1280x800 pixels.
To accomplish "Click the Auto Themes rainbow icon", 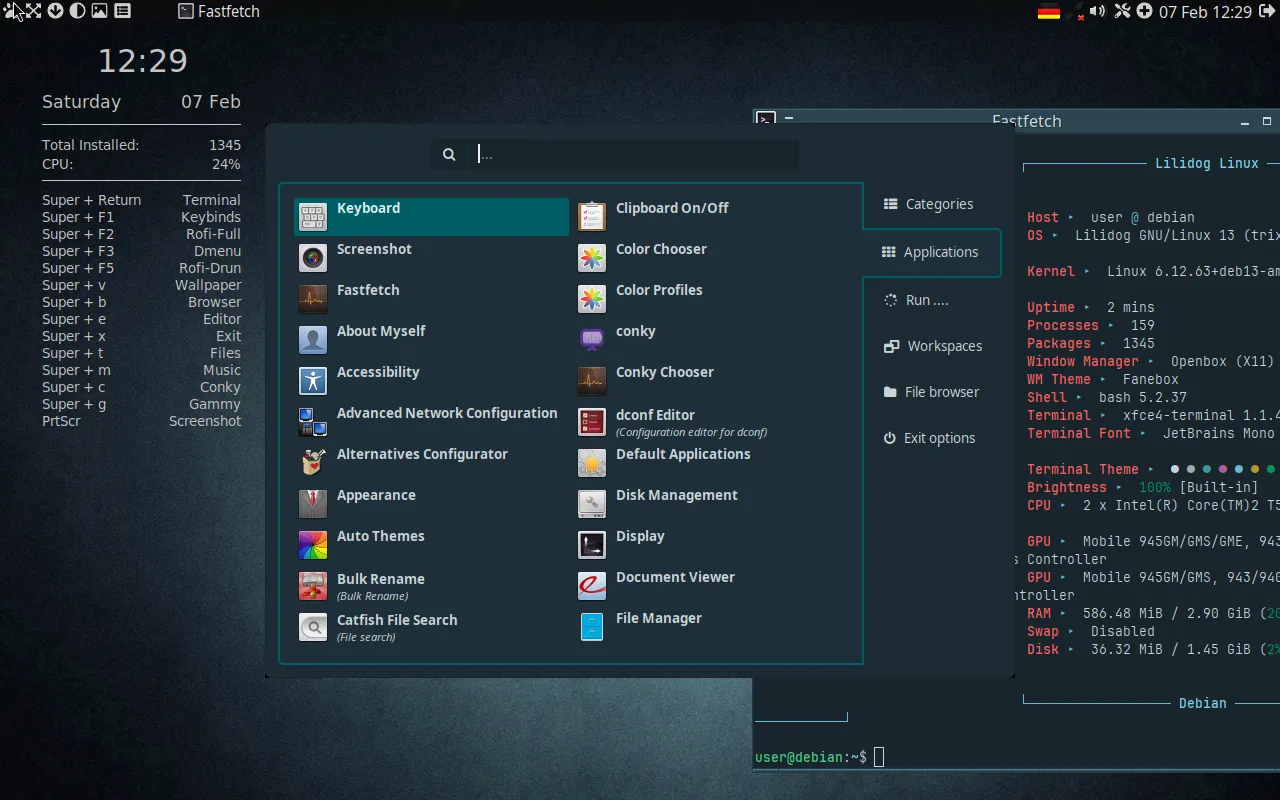I will (313, 544).
